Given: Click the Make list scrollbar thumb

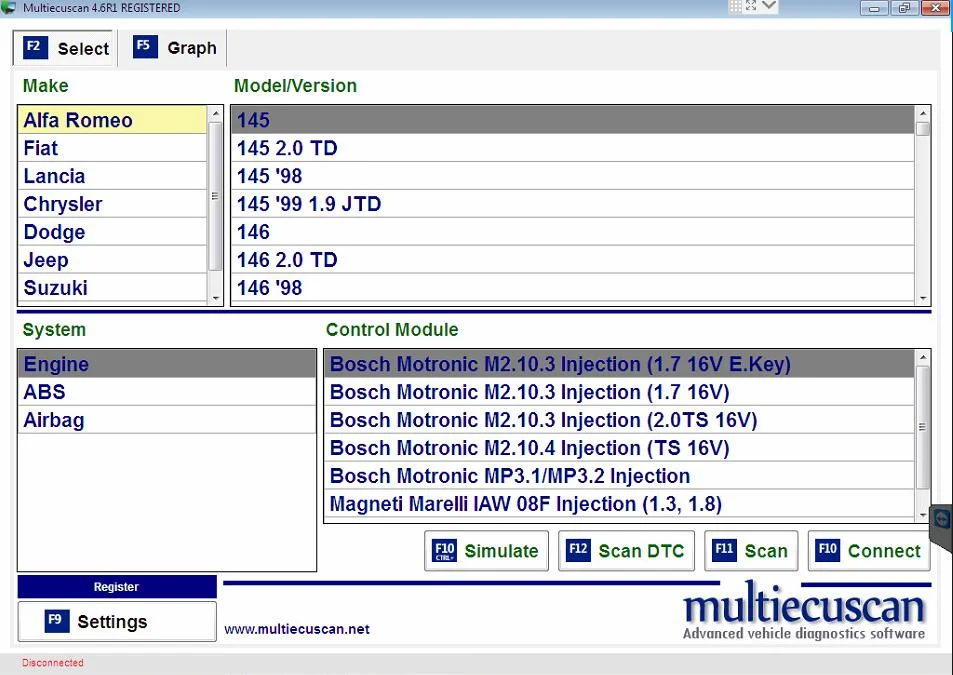Looking at the screenshot, I should click(x=215, y=196).
